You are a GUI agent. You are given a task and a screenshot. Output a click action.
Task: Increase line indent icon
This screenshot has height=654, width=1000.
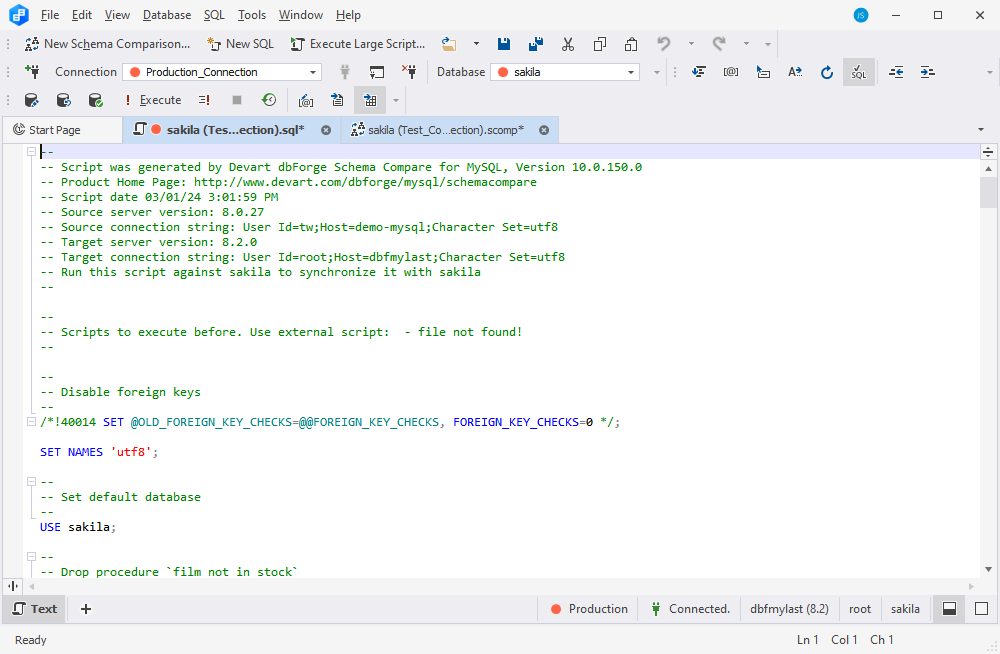(x=928, y=72)
